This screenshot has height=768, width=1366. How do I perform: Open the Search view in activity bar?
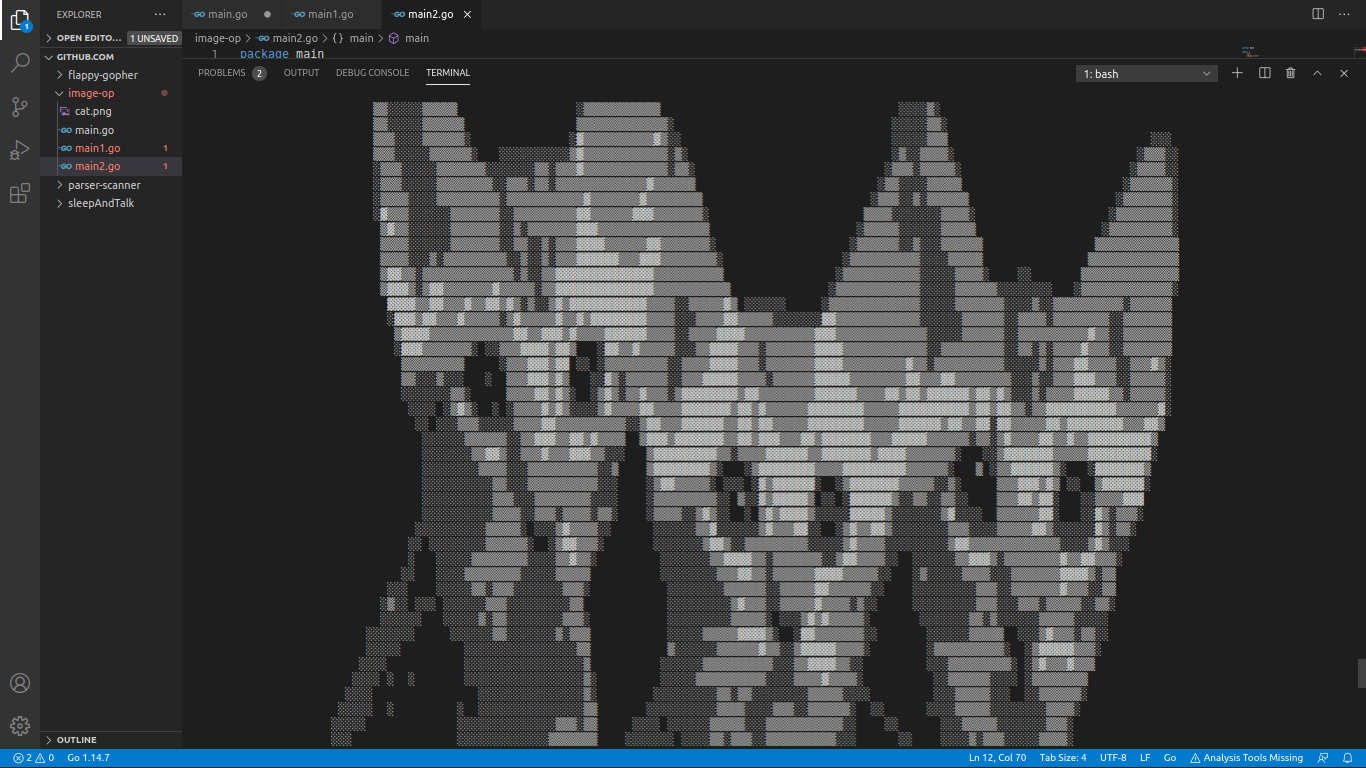[x=20, y=63]
